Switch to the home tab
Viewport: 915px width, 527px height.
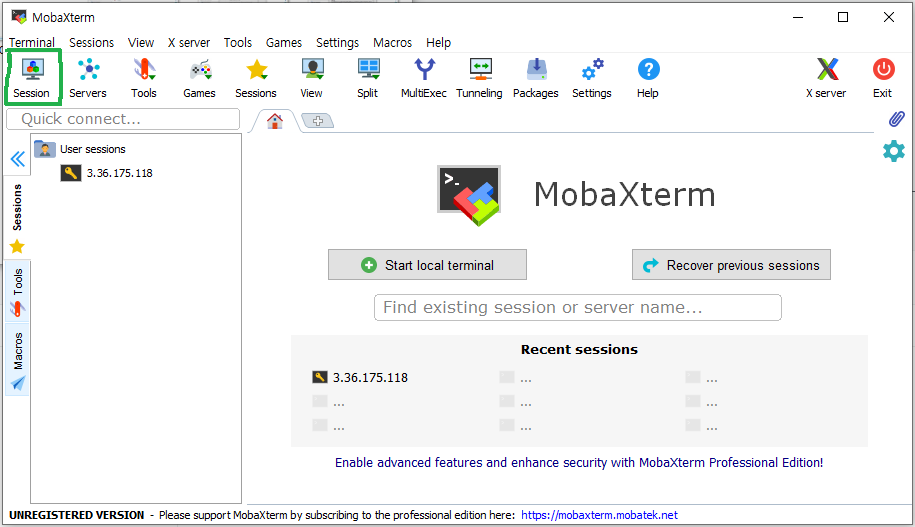pyautogui.click(x=275, y=121)
